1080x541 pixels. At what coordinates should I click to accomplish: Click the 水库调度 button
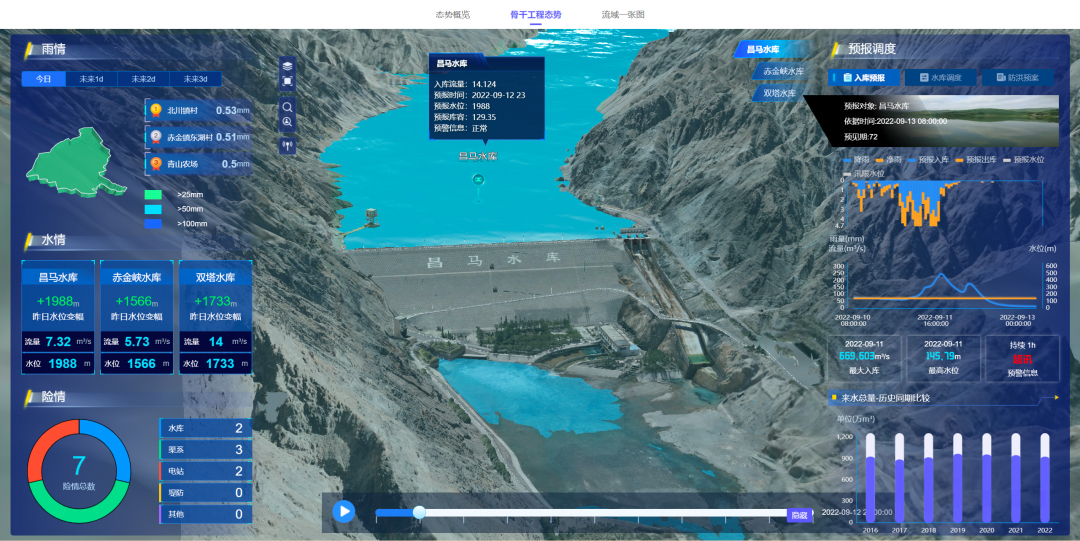(x=941, y=77)
